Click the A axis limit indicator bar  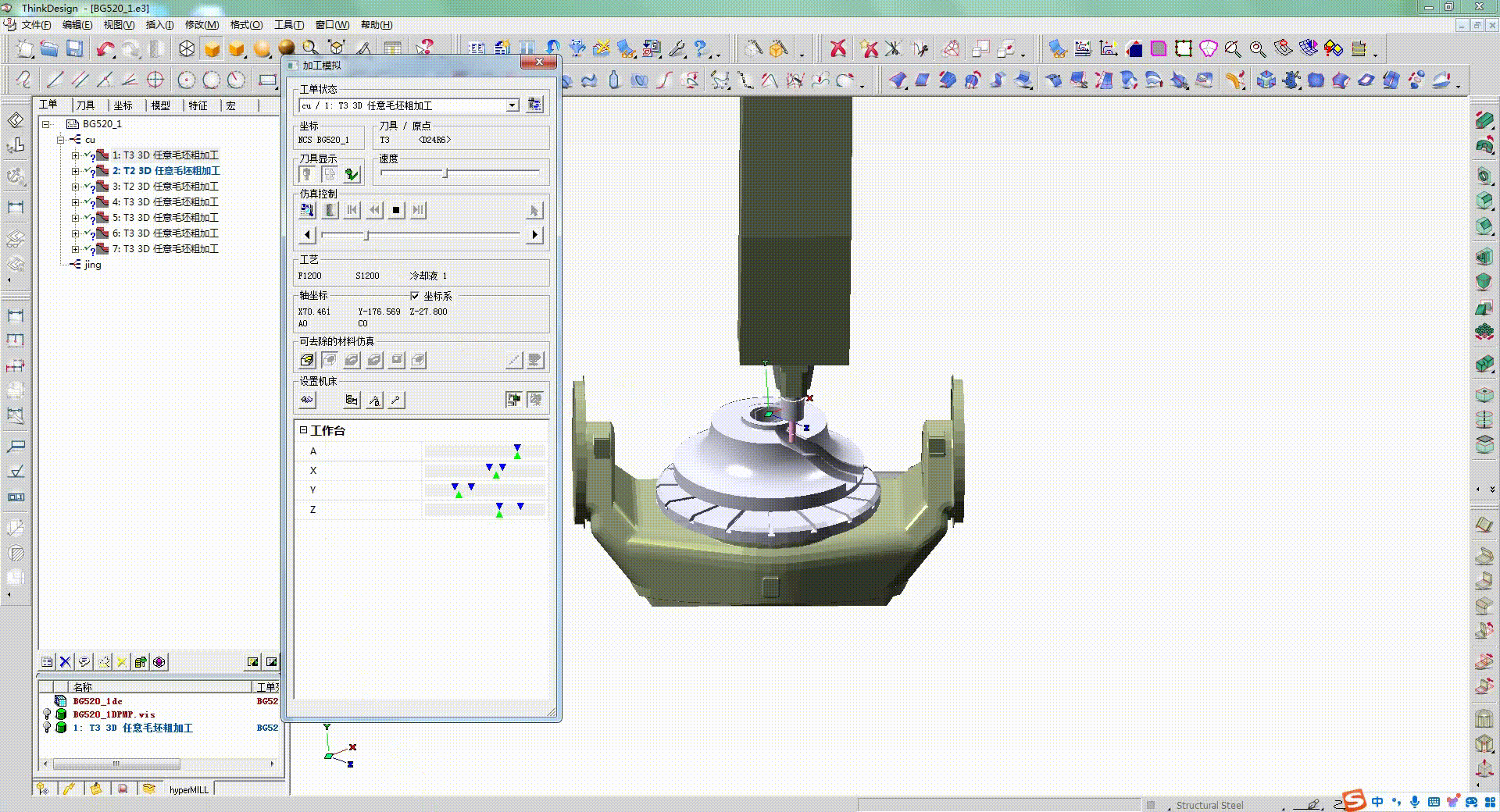[x=484, y=451]
